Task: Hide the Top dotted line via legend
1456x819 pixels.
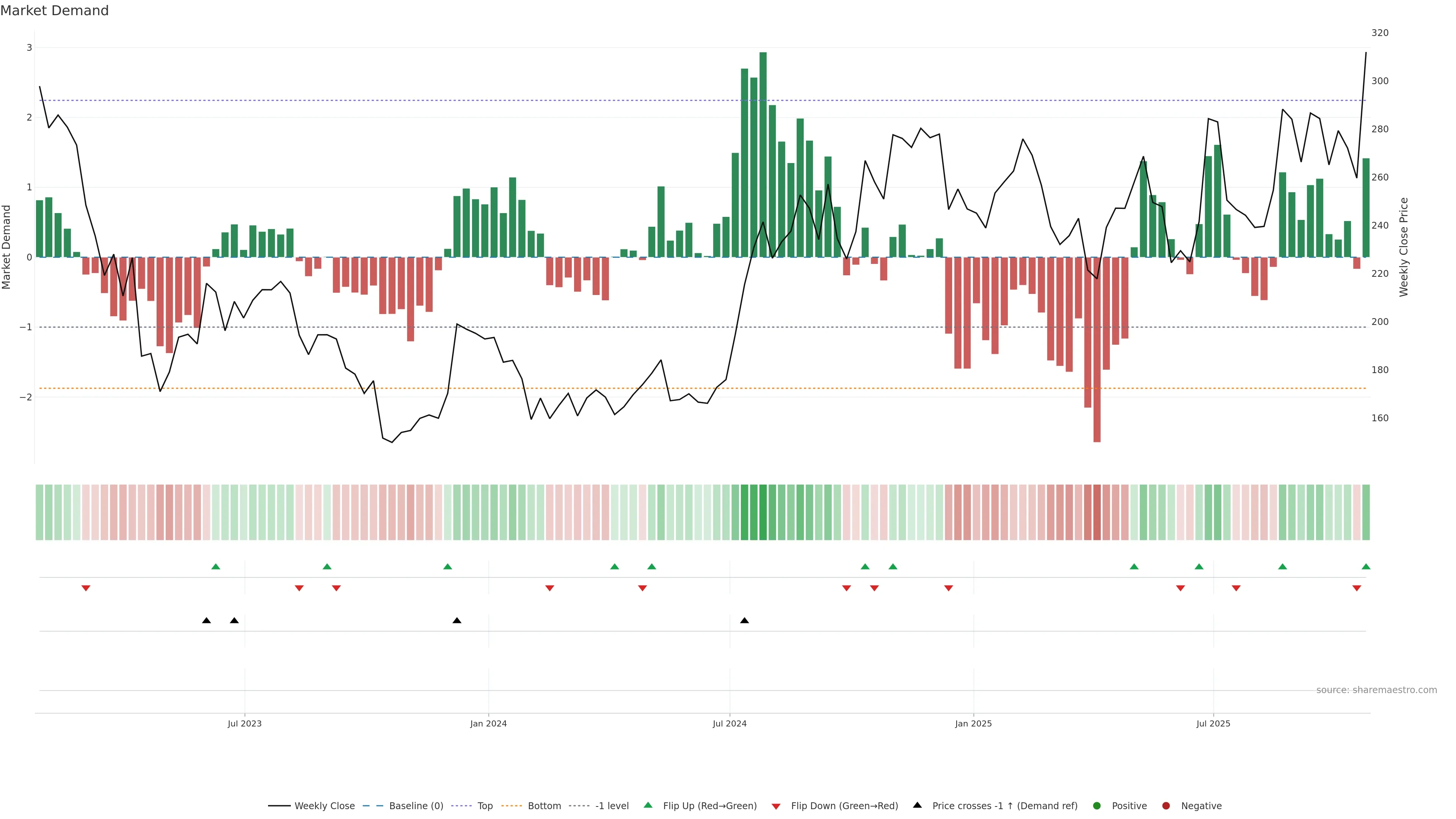Action: pyautogui.click(x=485, y=805)
